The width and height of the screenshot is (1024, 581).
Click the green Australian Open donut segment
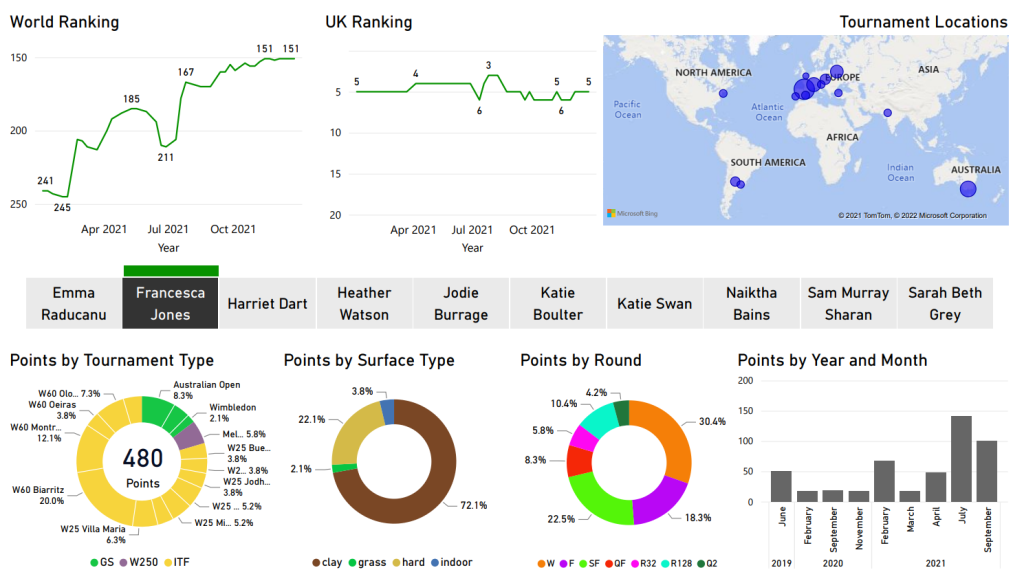(x=154, y=409)
